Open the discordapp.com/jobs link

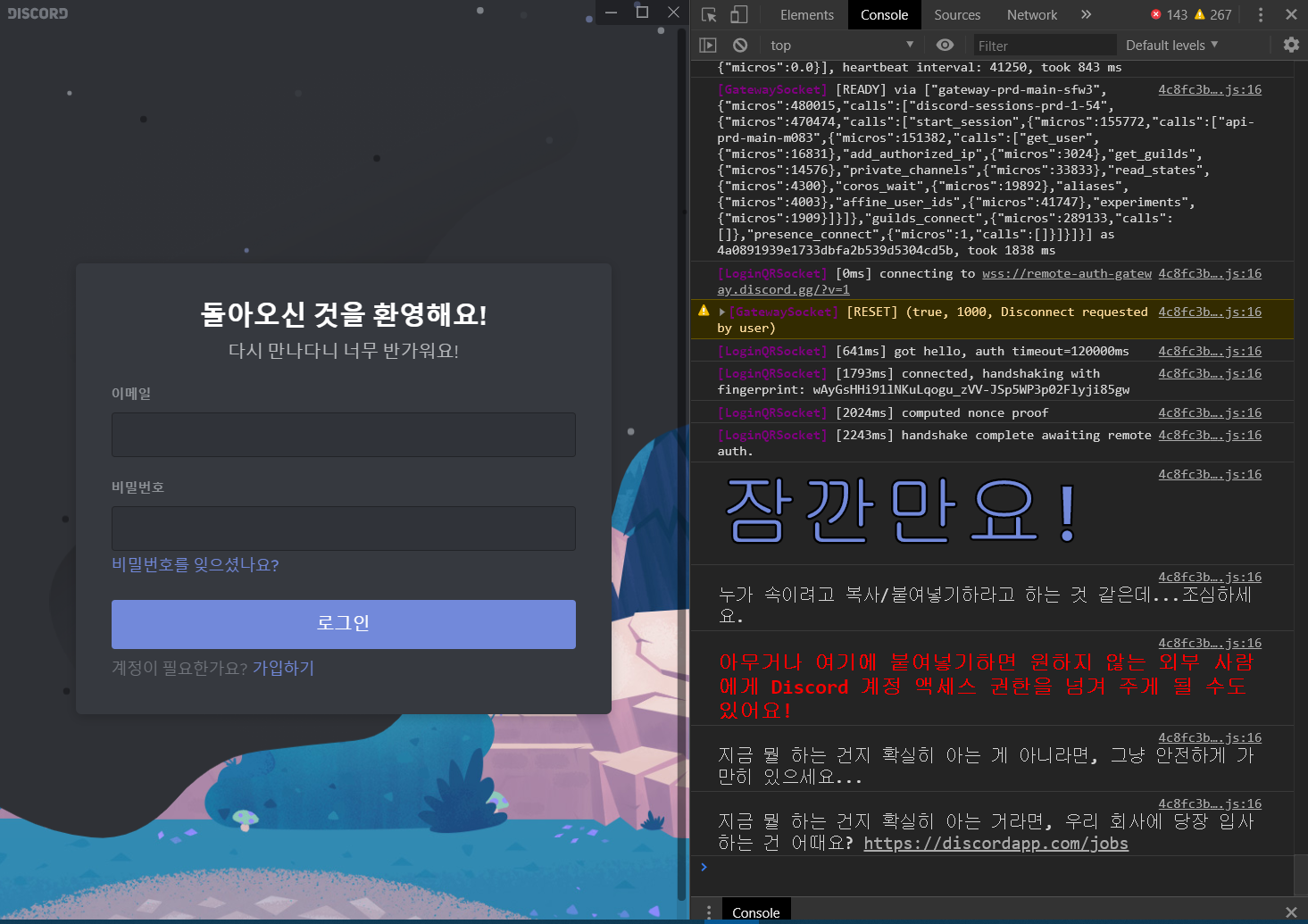point(996,843)
